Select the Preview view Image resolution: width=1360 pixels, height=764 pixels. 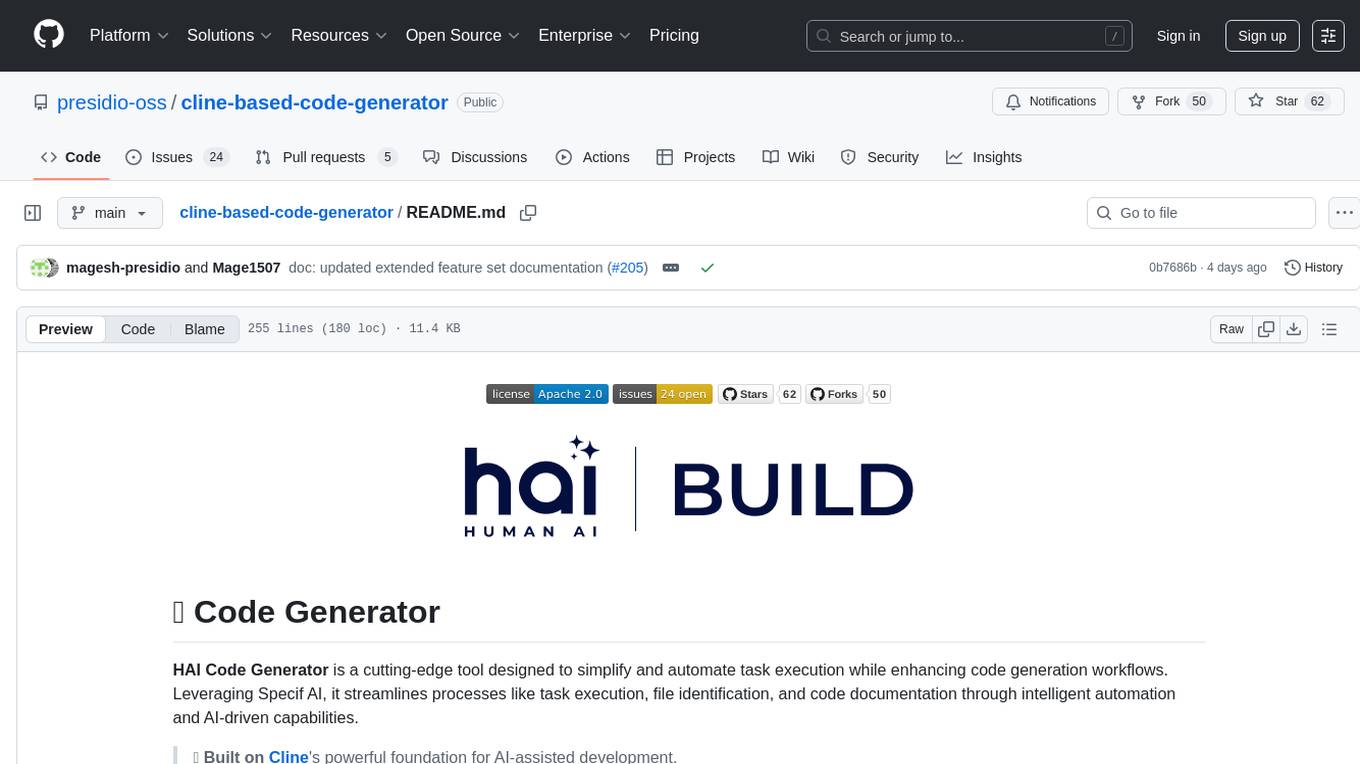click(66, 329)
